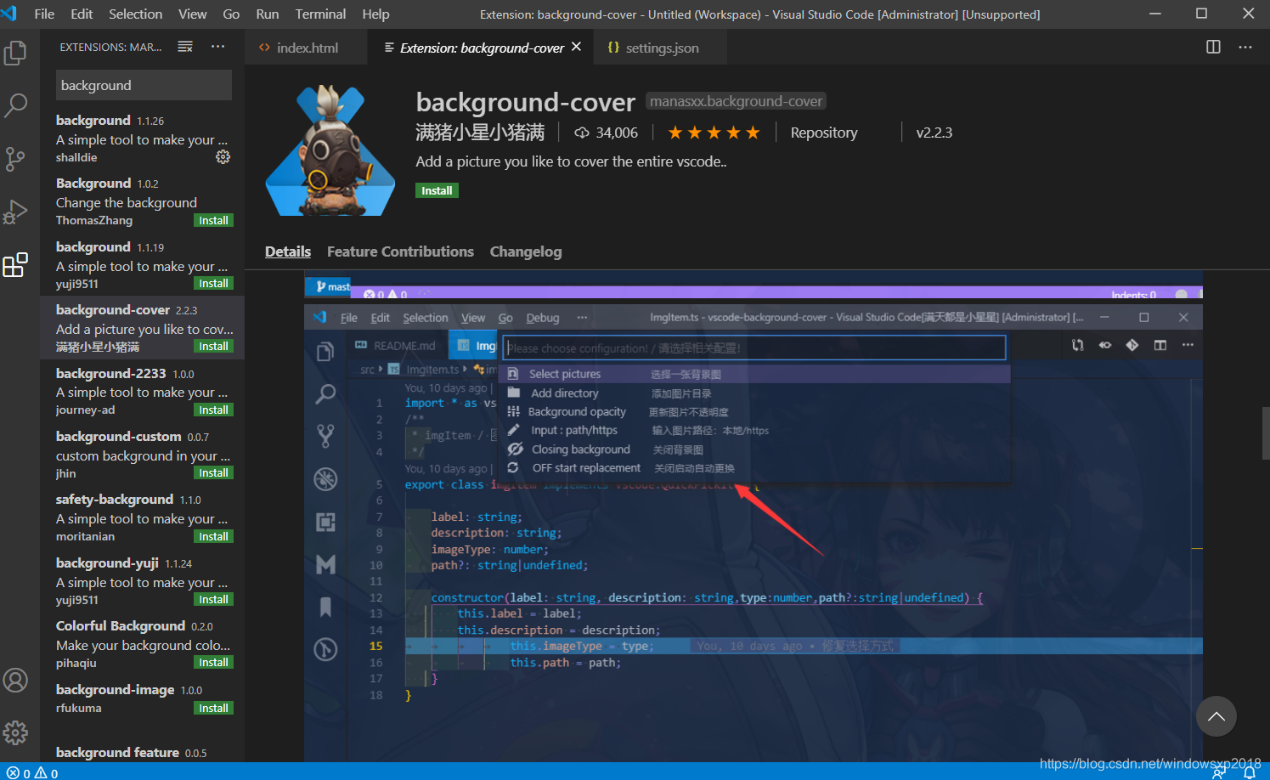Select Background 1.0.2 extension entry
The height and width of the screenshot is (780, 1270).
coord(142,201)
